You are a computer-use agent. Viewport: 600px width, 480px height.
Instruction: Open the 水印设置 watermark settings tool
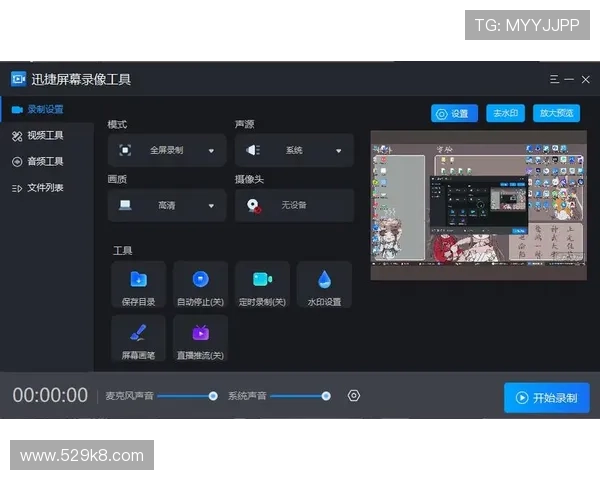[324, 285]
